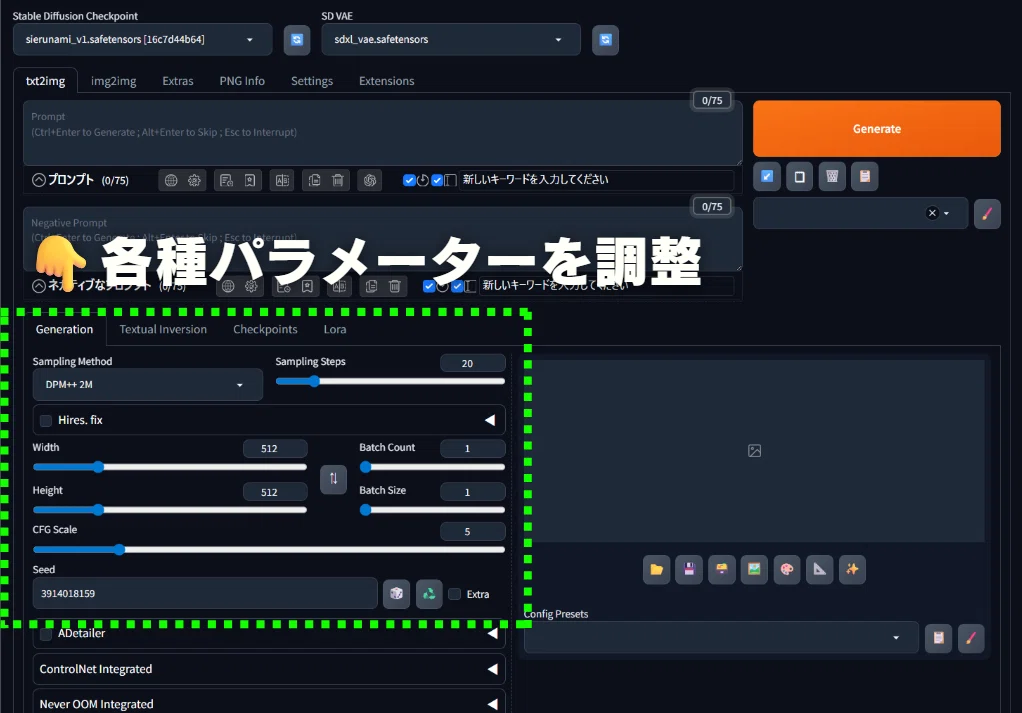1022x713 pixels.
Task: Open the SD VAE dropdown
Action: tap(451, 40)
